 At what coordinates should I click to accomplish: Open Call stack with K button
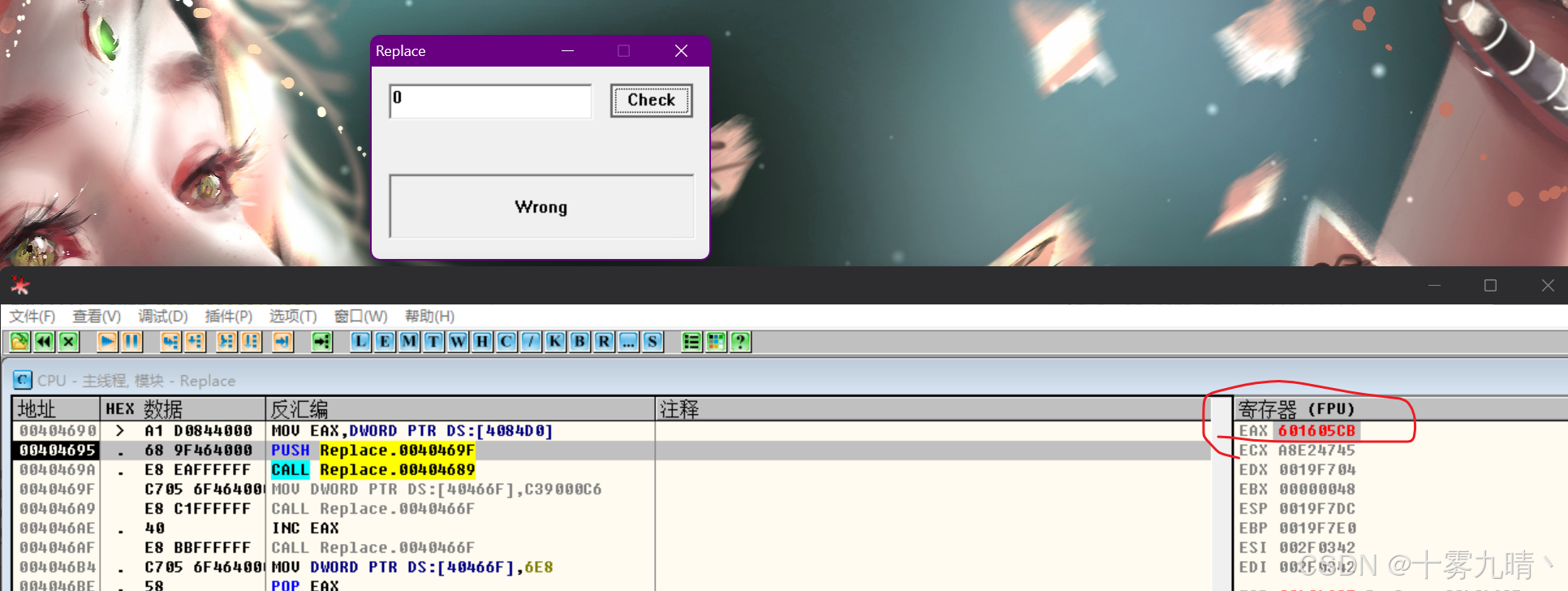[555, 342]
